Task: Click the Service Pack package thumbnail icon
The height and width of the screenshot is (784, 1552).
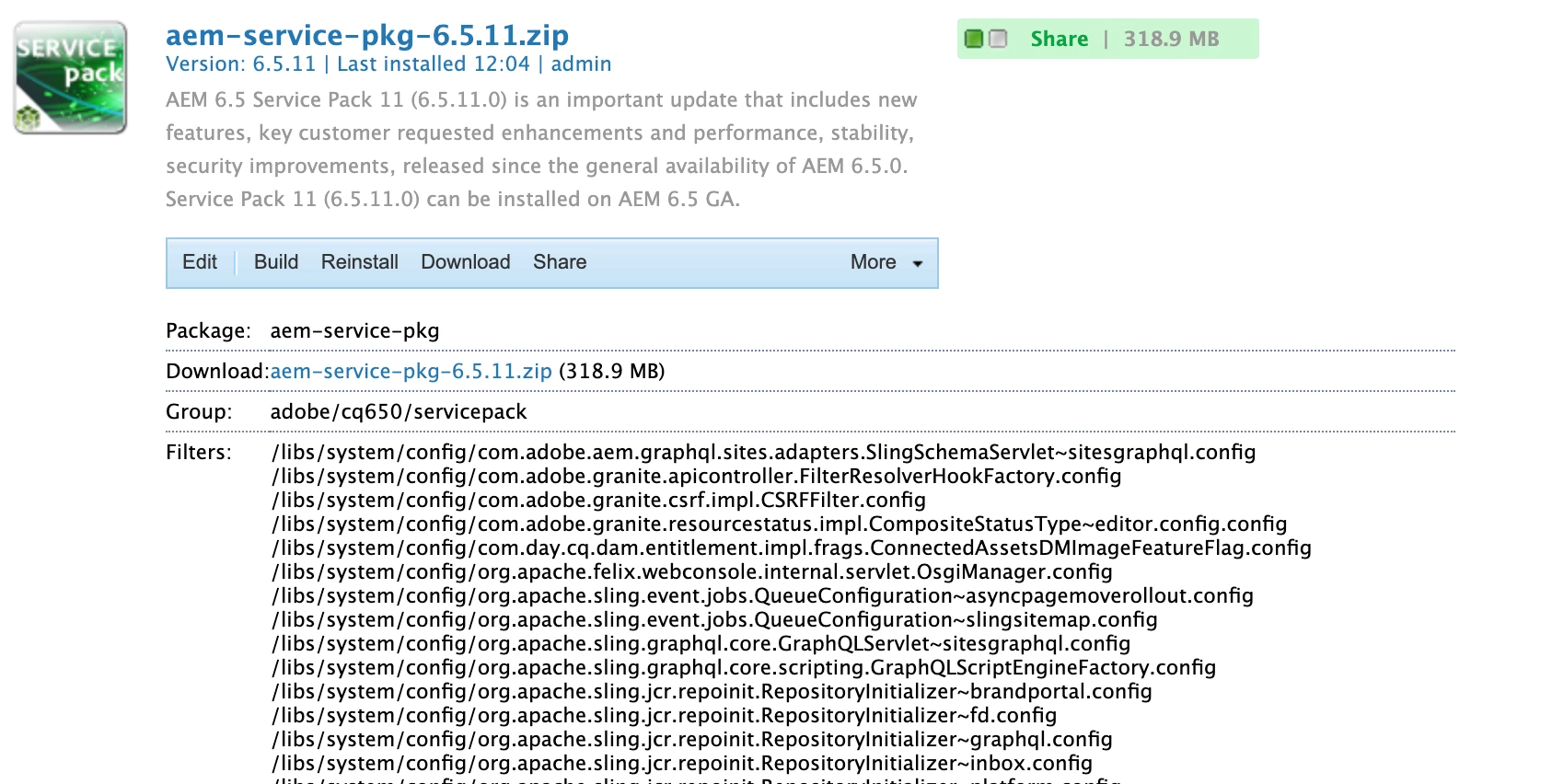Action: [x=70, y=78]
